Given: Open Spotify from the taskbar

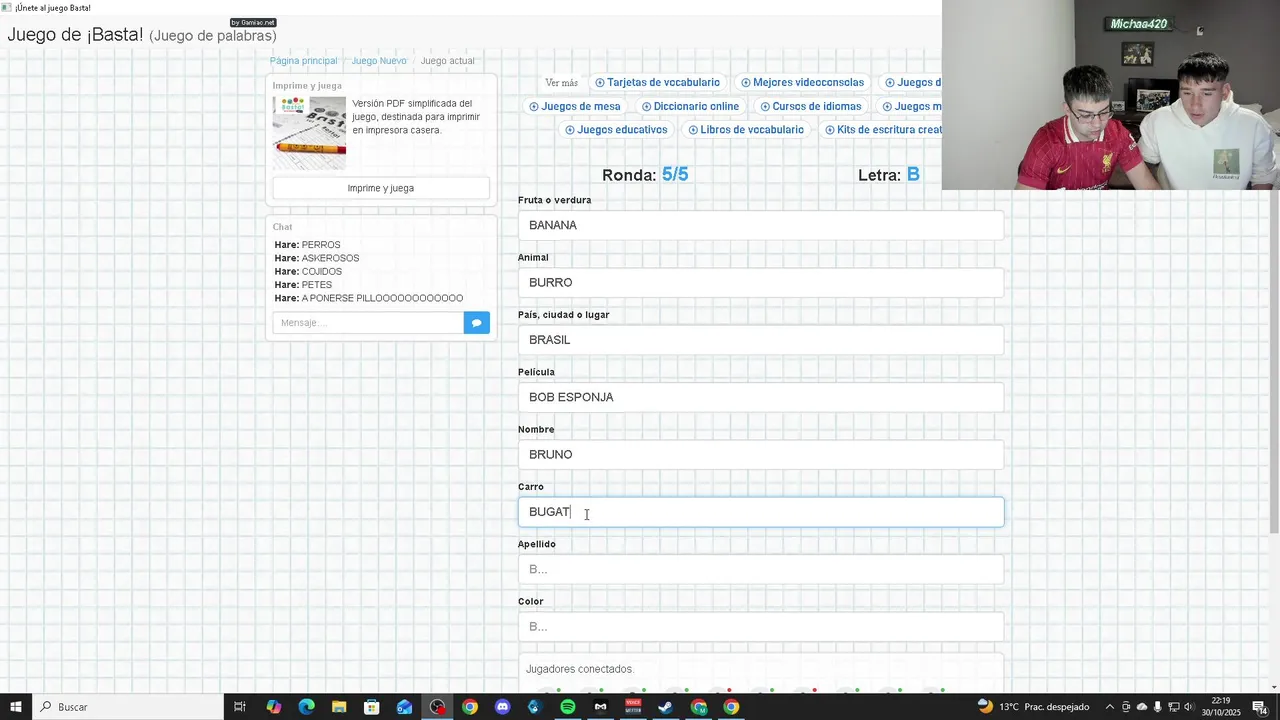Looking at the screenshot, I should coord(568,707).
